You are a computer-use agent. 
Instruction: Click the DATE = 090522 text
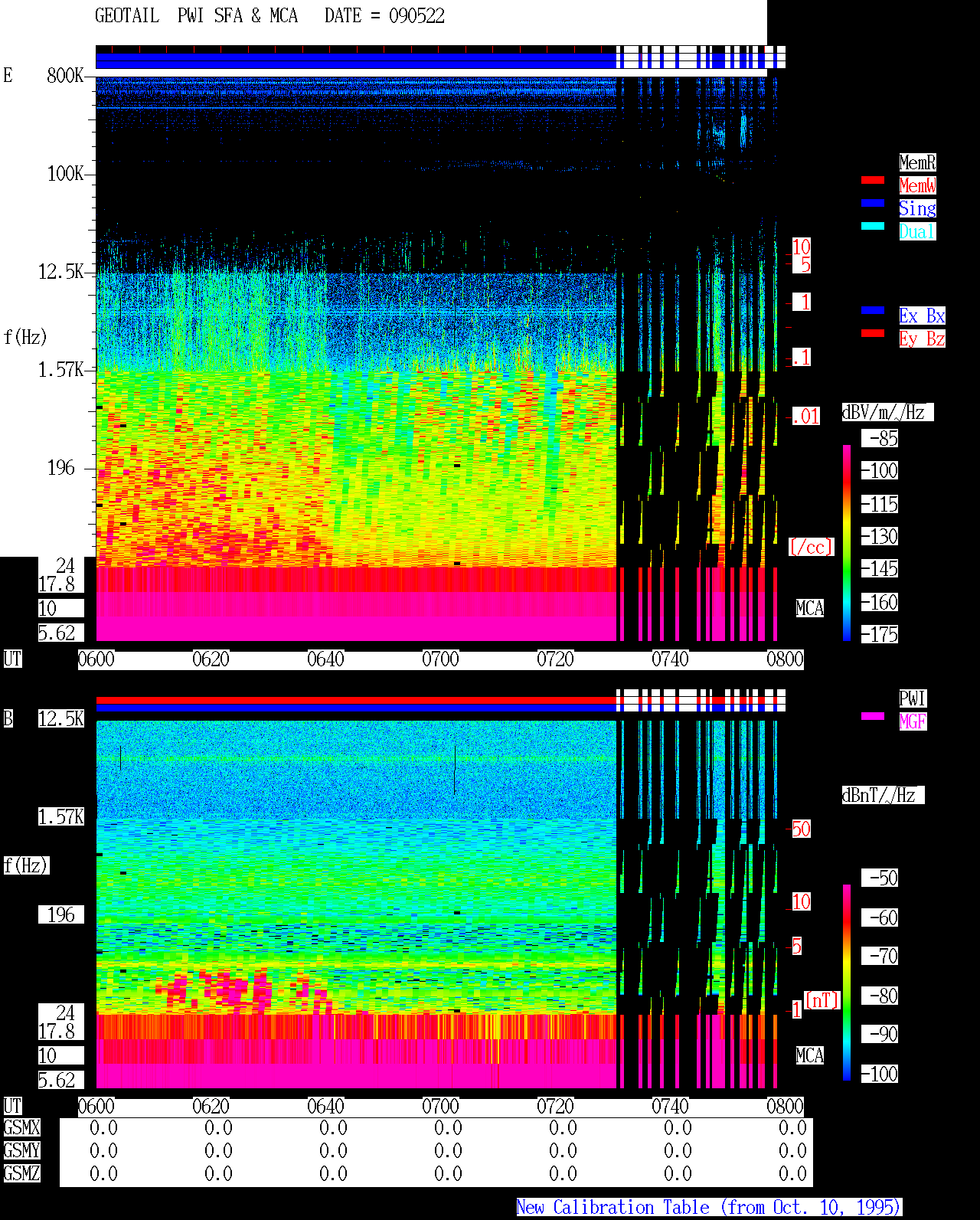coord(384,16)
